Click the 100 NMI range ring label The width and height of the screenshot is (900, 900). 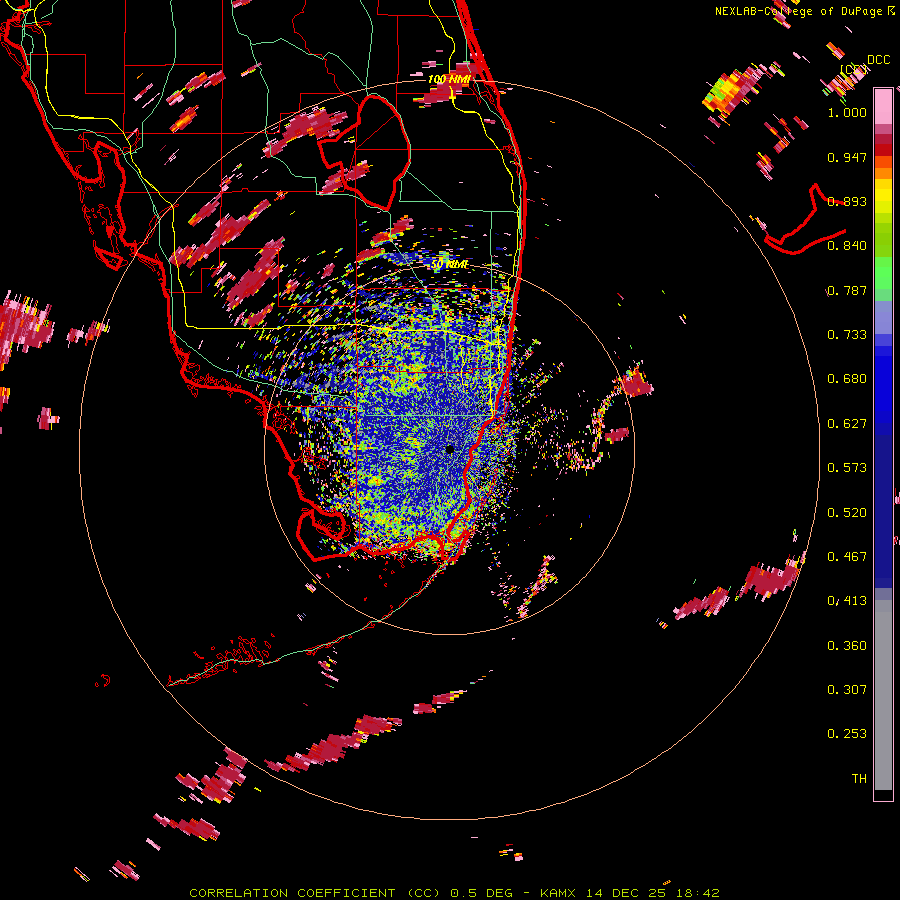tap(449, 79)
